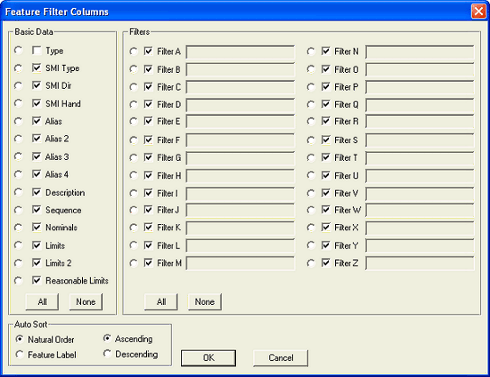490x377 pixels.
Task: Select the radio button beside Filter Z
Action: pos(311,263)
